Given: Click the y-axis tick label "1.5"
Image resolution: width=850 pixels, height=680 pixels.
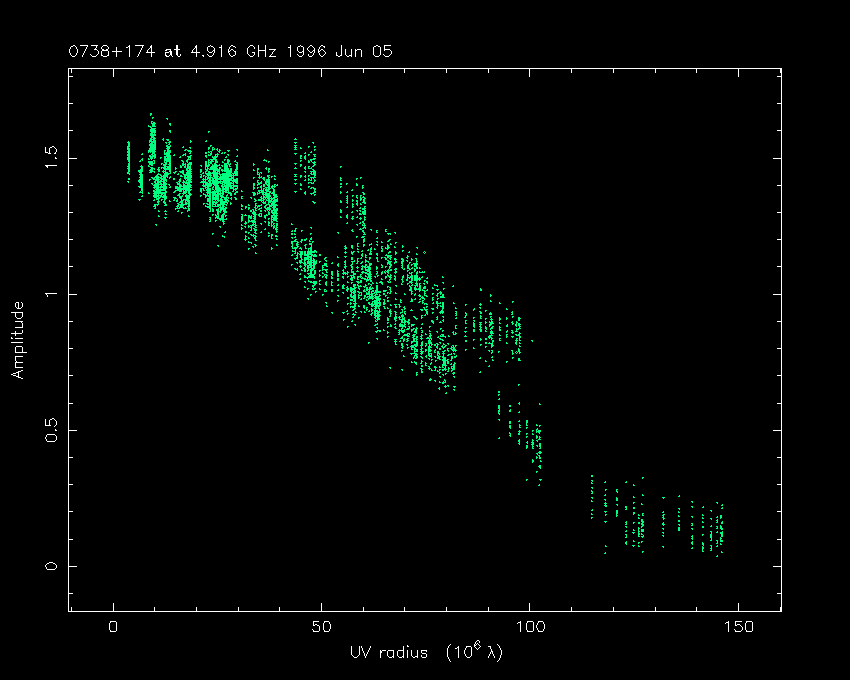Looking at the screenshot, I should [x=53, y=158].
